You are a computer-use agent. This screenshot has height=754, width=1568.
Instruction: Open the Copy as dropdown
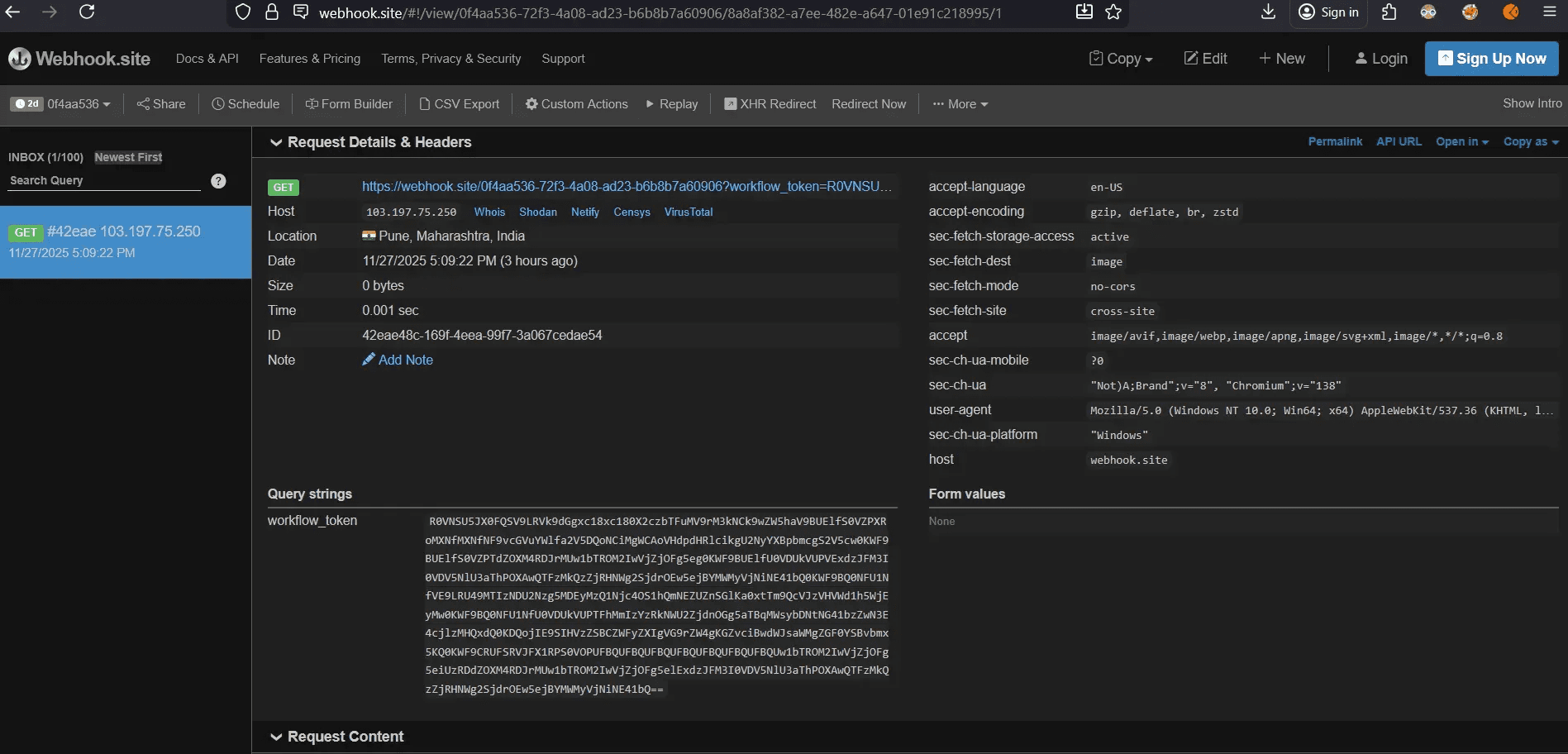click(1530, 141)
